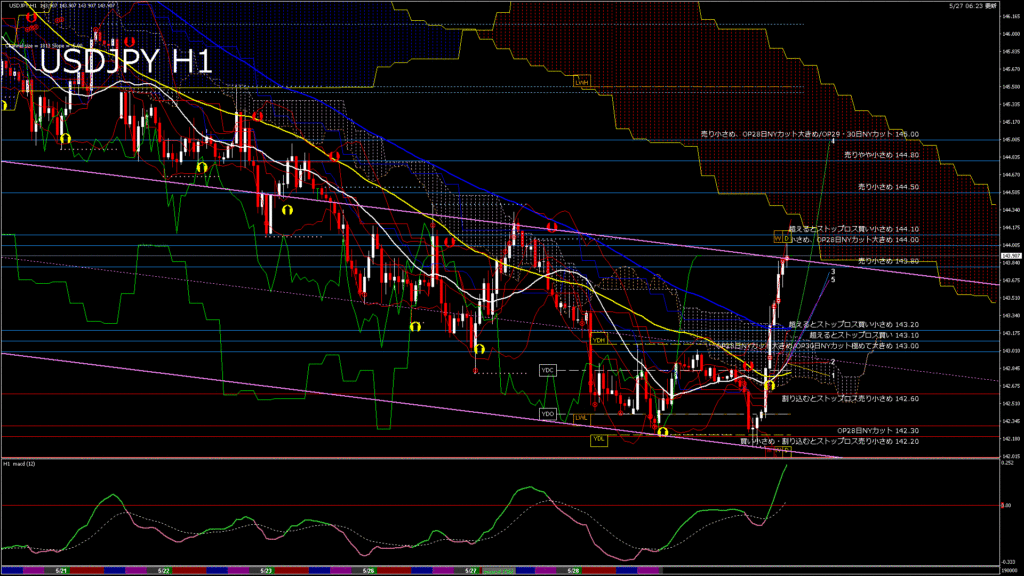Click the 売りやや小さめ 144.80 annotation
Viewport: 1024px width, 576px height.
pos(882,155)
